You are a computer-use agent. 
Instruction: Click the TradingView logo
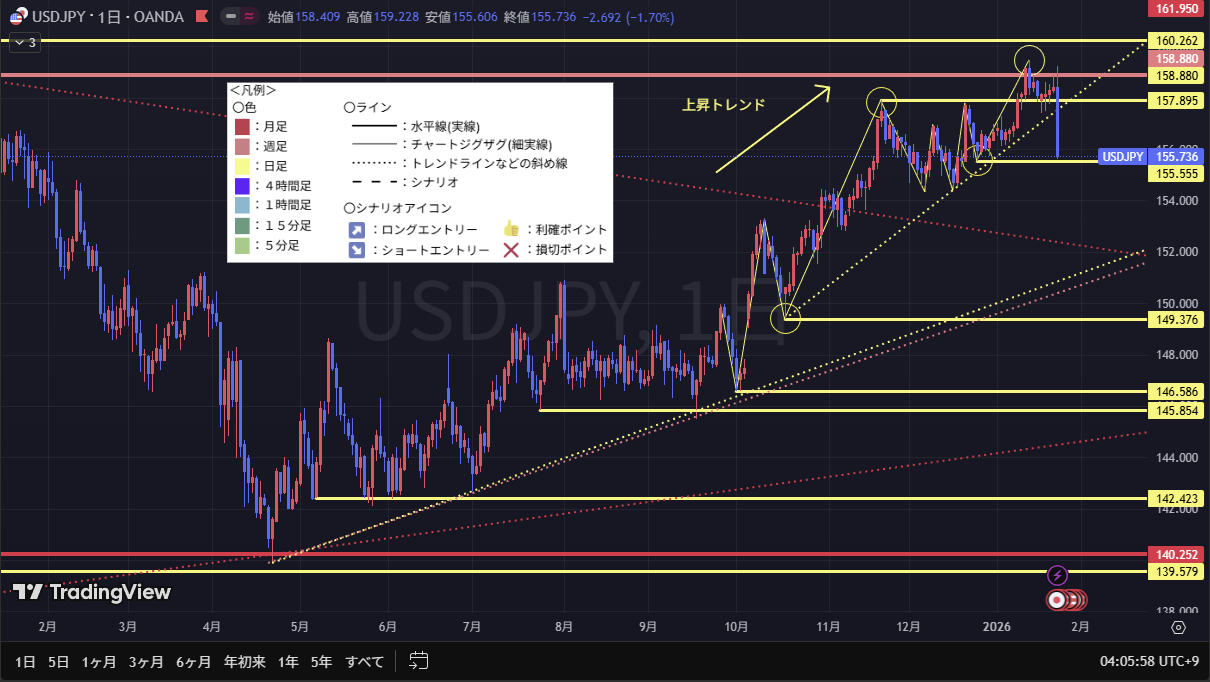92,592
